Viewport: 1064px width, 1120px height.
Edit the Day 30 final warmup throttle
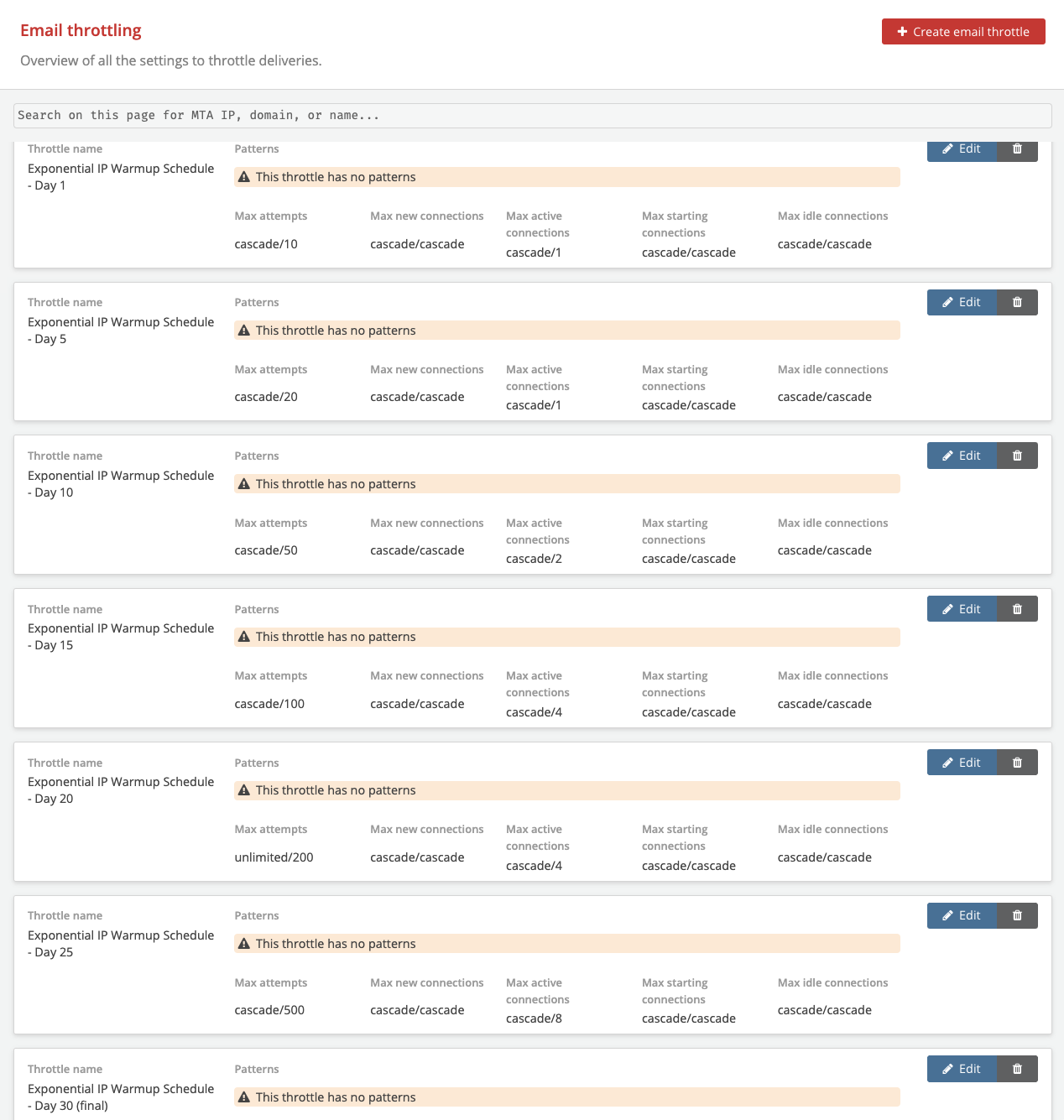pyautogui.click(x=962, y=1069)
